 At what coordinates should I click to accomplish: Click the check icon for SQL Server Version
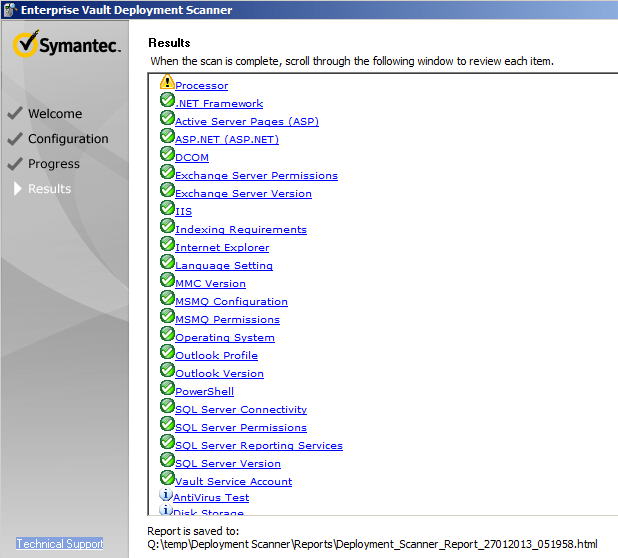point(167,460)
